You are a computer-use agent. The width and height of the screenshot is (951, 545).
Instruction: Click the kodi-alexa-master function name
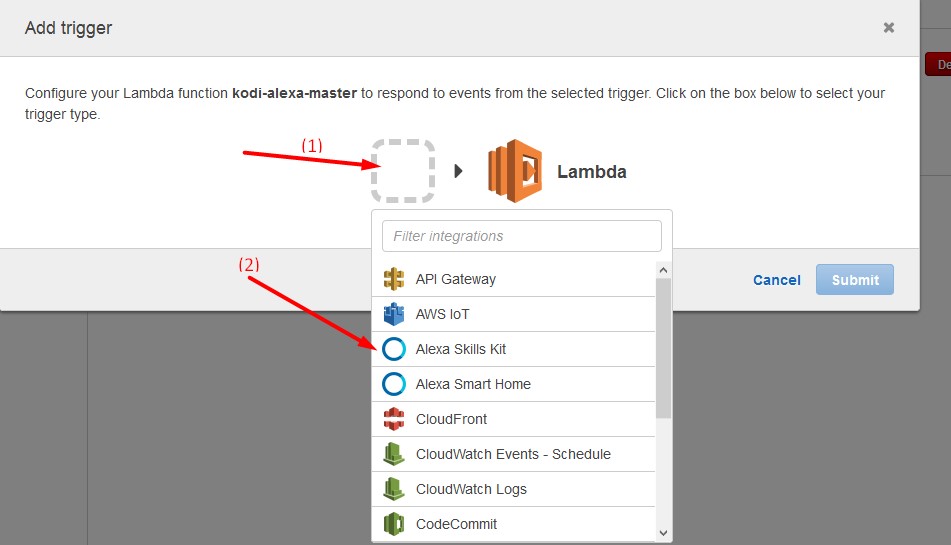coord(294,93)
